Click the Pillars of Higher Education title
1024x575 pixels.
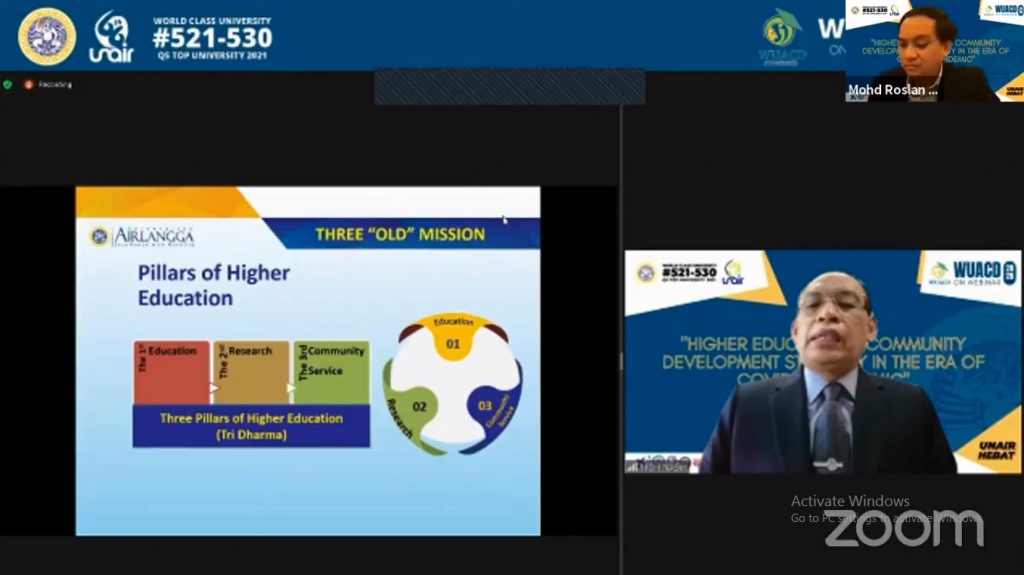214,285
